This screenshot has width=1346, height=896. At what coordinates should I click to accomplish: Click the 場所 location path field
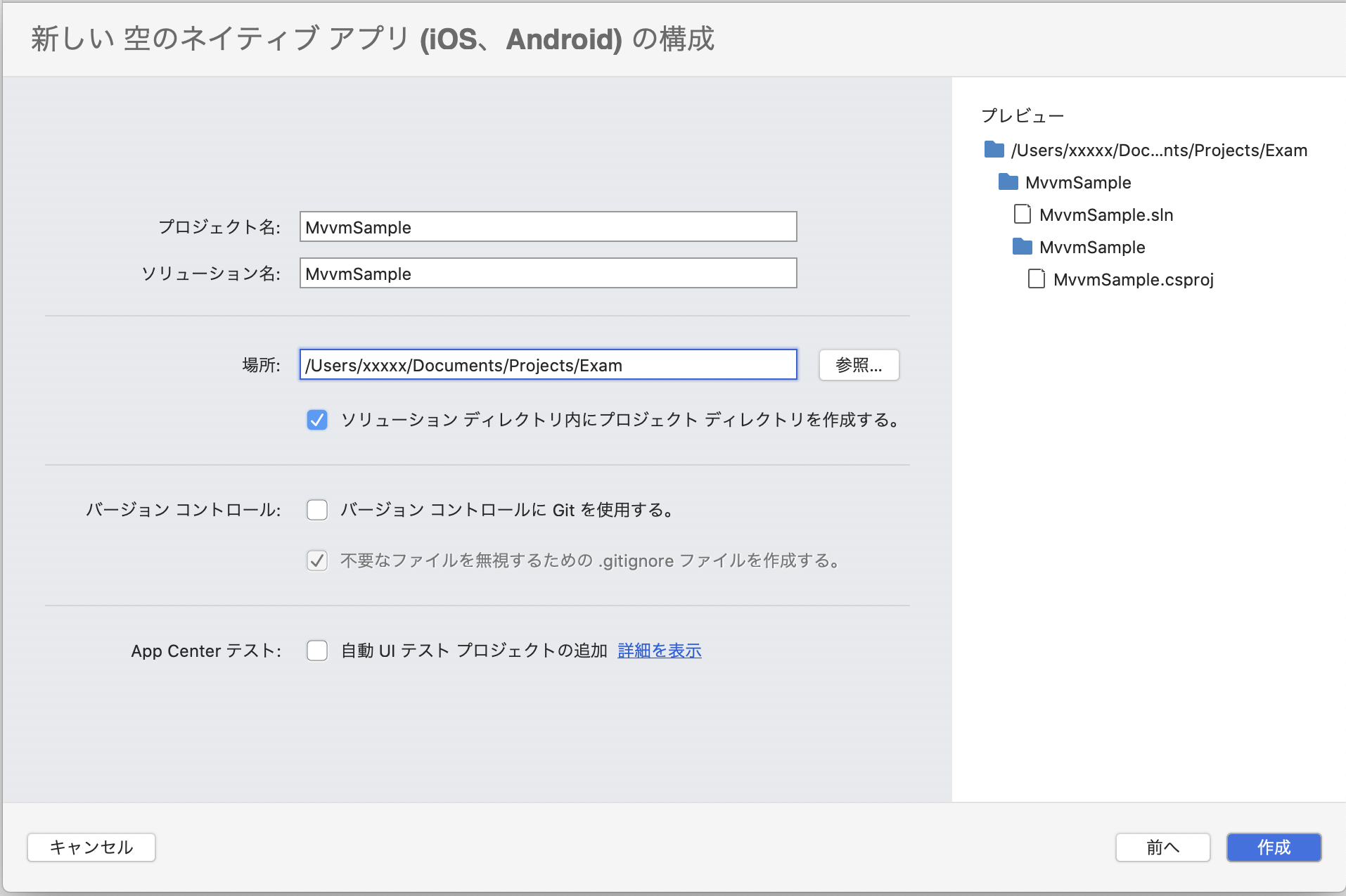click(547, 364)
